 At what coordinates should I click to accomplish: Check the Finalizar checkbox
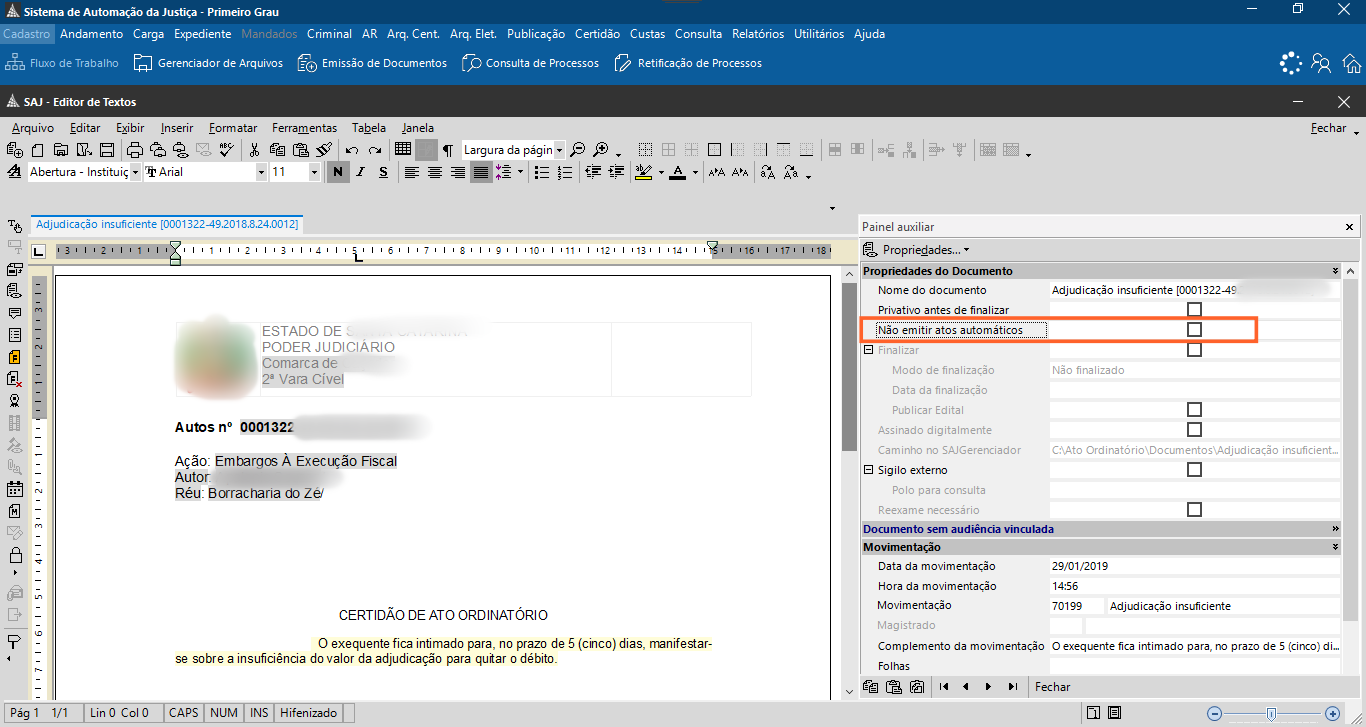(1194, 350)
